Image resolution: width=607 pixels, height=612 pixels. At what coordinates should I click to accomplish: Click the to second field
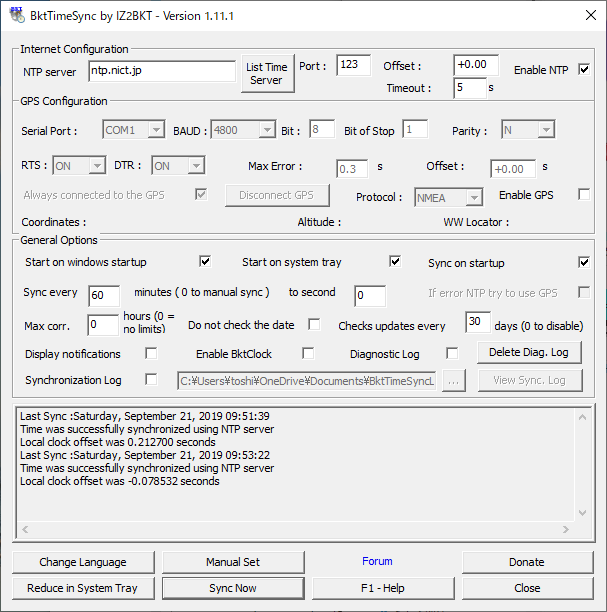[370, 296]
